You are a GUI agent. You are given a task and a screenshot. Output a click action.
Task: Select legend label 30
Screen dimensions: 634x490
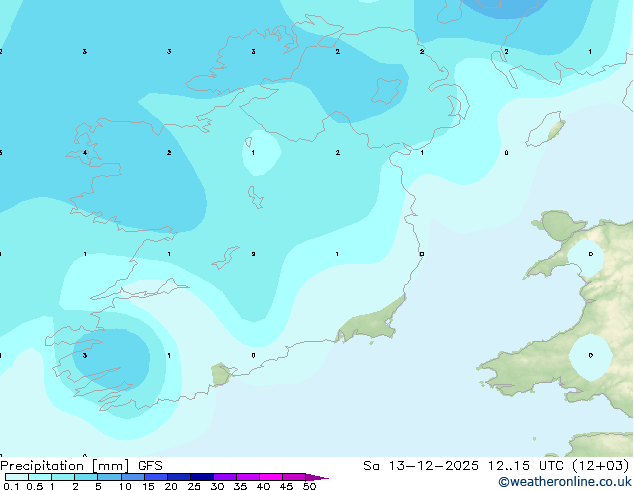(x=217, y=486)
